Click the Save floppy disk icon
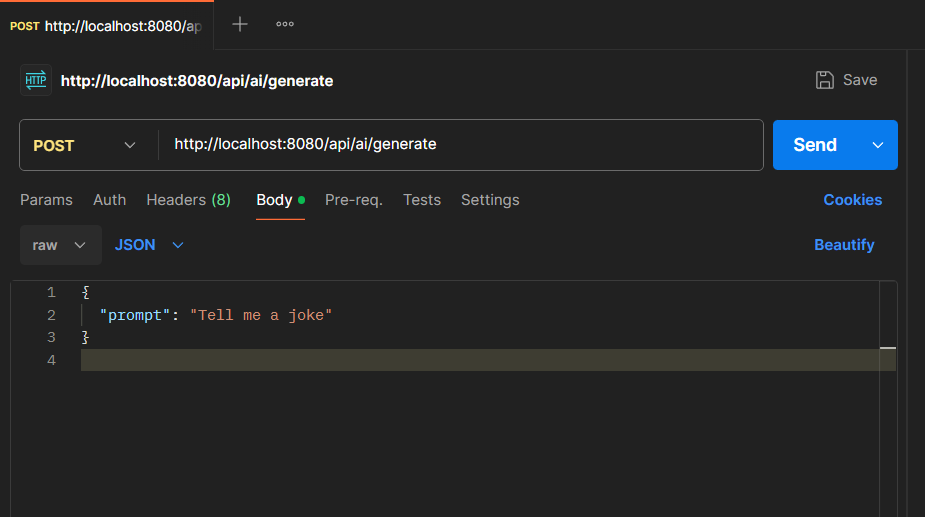925x517 pixels. [825, 80]
